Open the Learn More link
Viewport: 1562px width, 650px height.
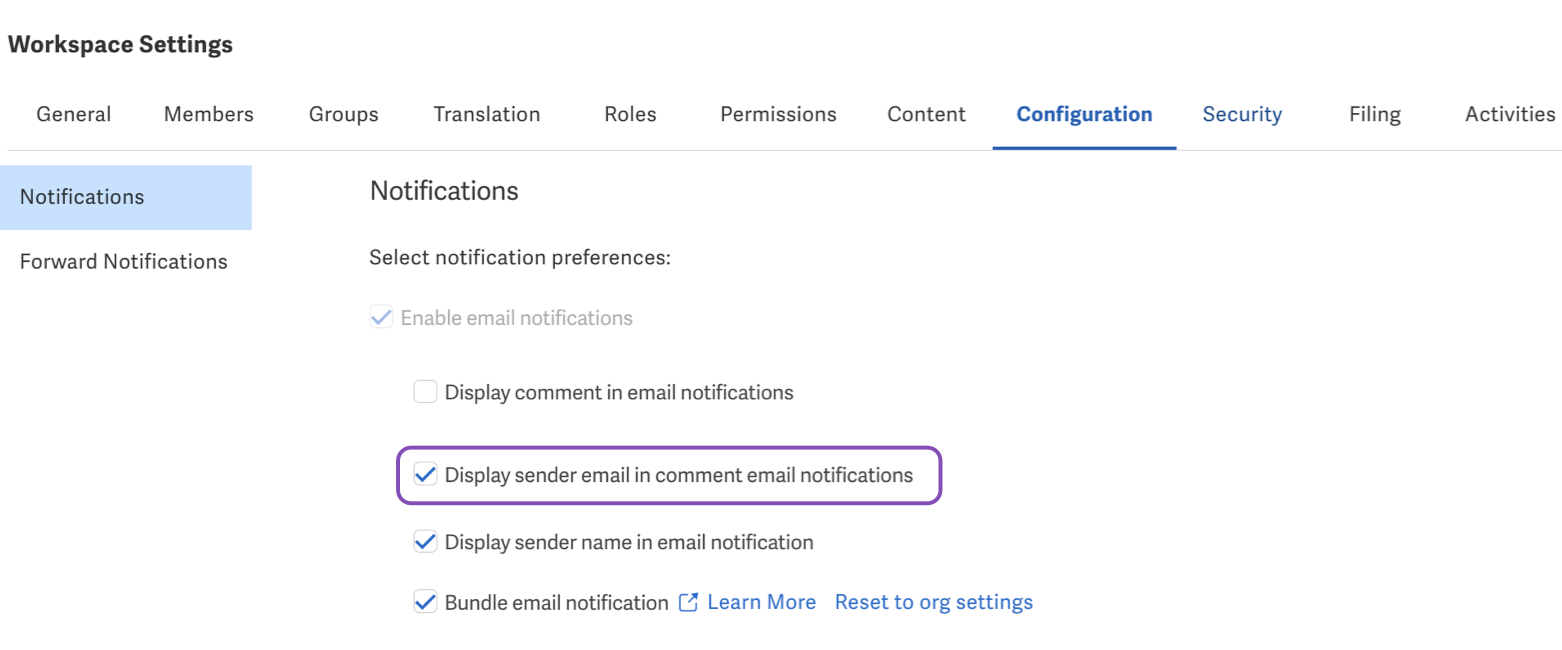(x=761, y=602)
